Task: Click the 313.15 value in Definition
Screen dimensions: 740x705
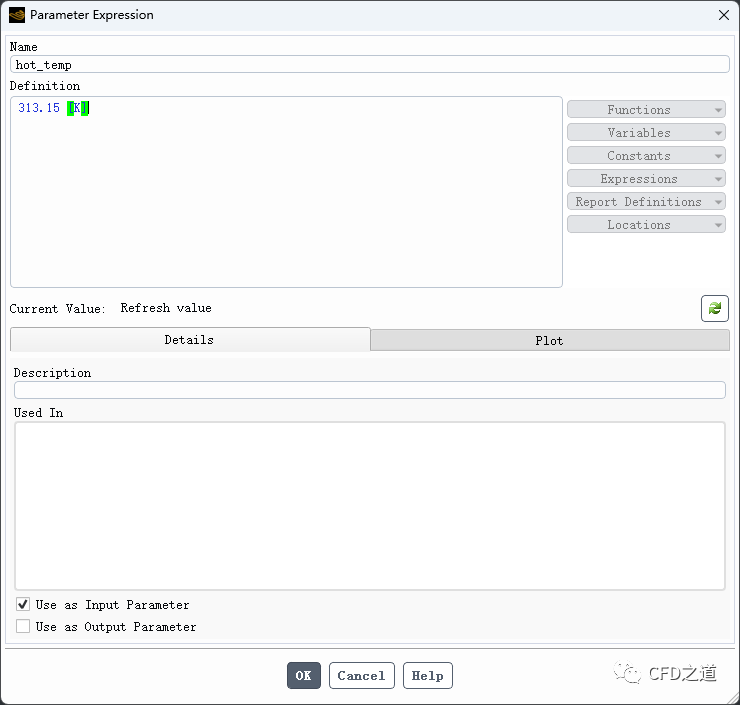Action: (39, 108)
